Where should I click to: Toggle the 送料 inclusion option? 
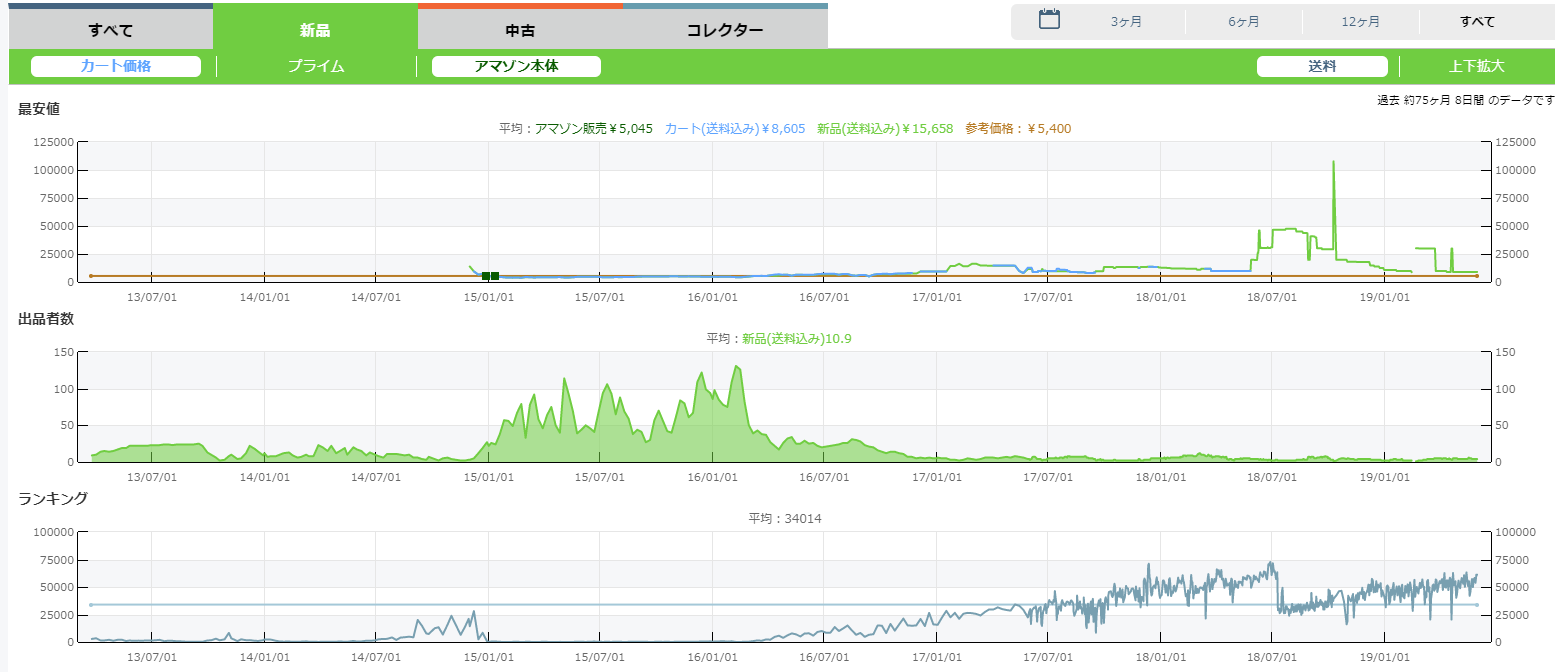pos(1322,67)
